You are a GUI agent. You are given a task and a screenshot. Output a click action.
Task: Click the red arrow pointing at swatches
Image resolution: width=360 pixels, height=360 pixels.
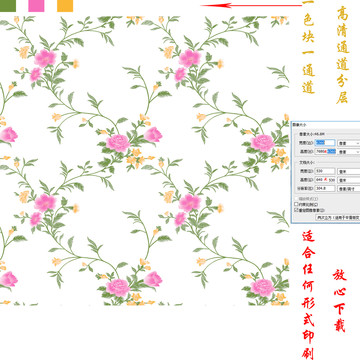click(251, 5)
